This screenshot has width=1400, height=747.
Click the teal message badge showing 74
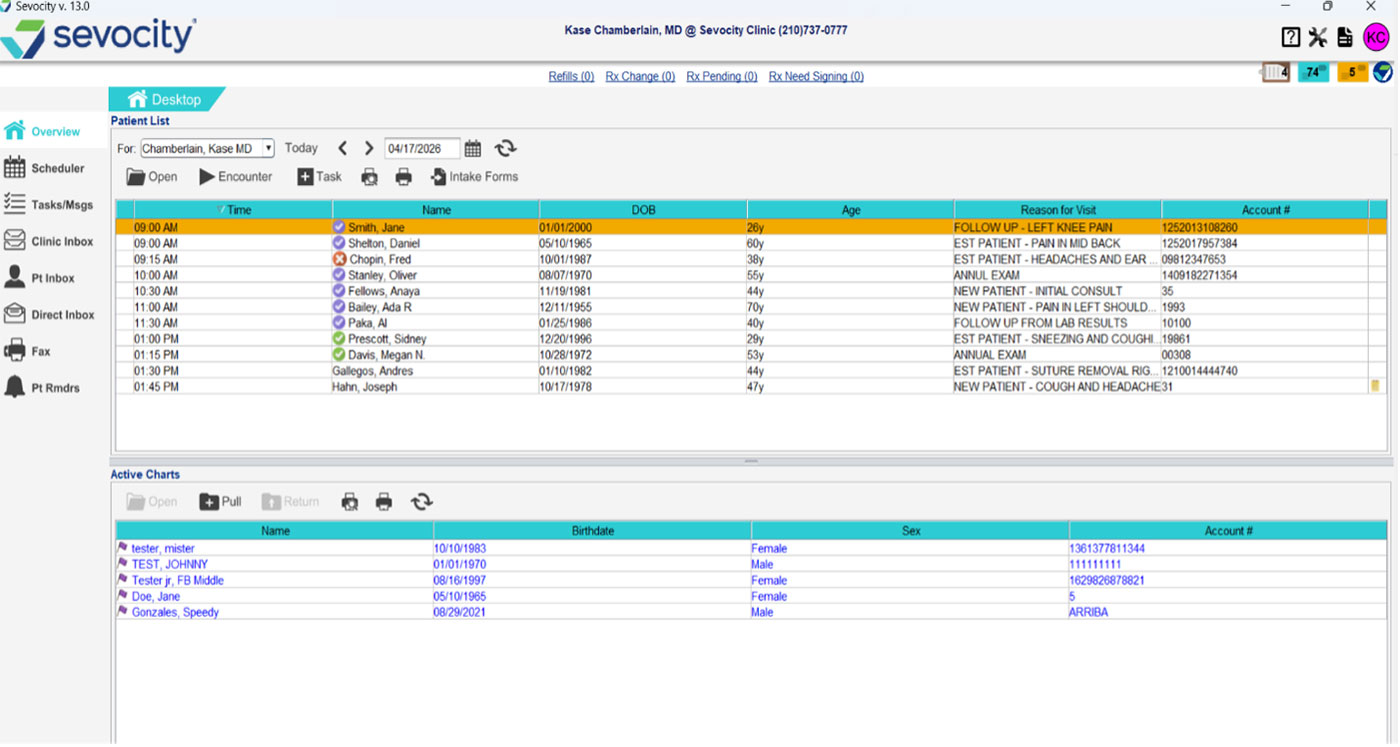1313,72
